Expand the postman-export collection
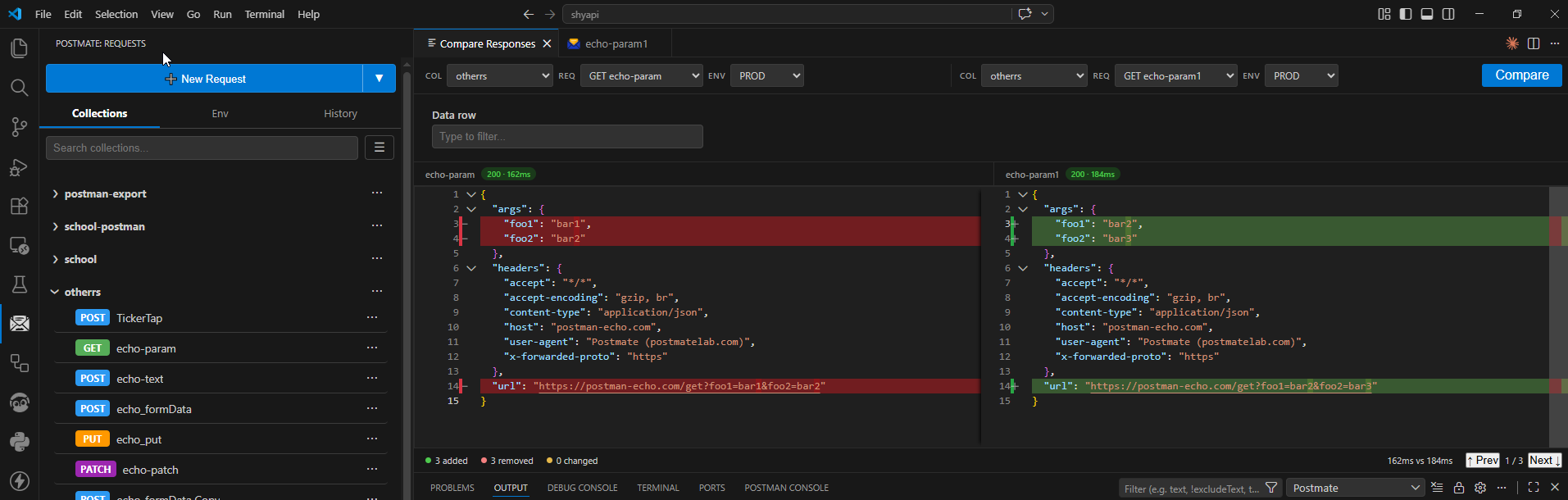 [55, 193]
